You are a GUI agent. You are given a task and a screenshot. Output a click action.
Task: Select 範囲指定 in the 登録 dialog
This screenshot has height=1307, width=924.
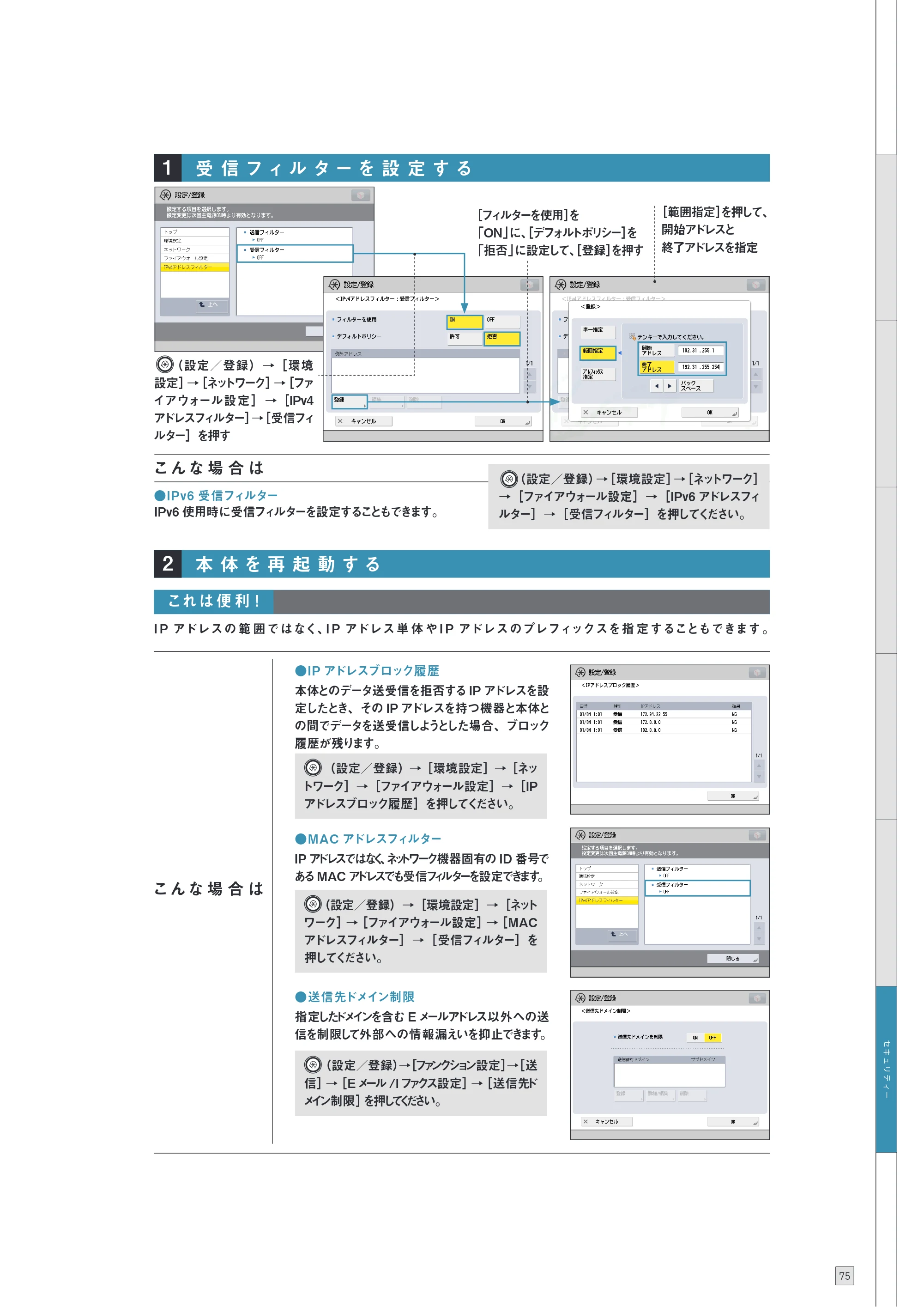point(598,353)
